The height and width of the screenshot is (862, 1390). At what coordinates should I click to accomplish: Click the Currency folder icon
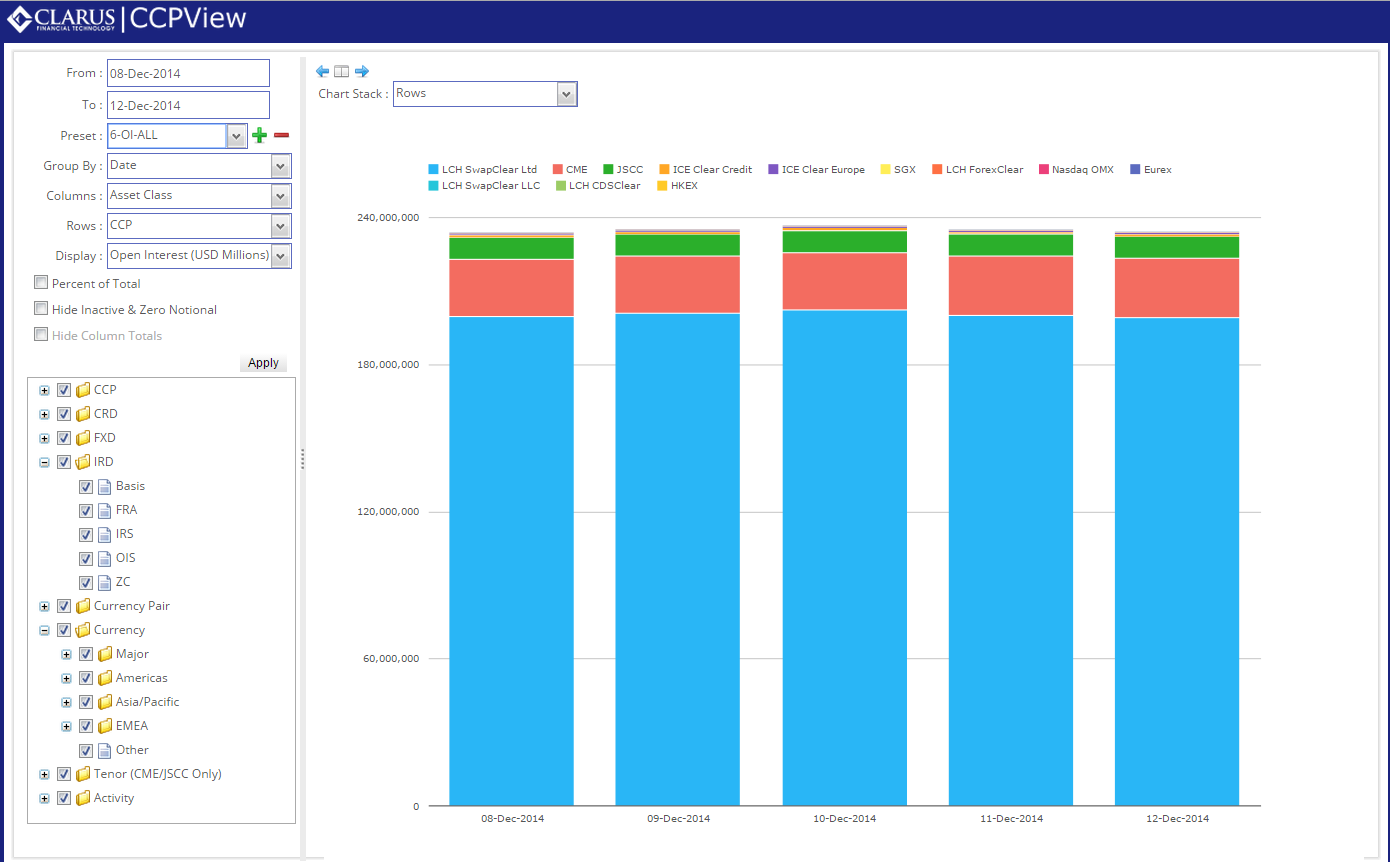(x=84, y=630)
